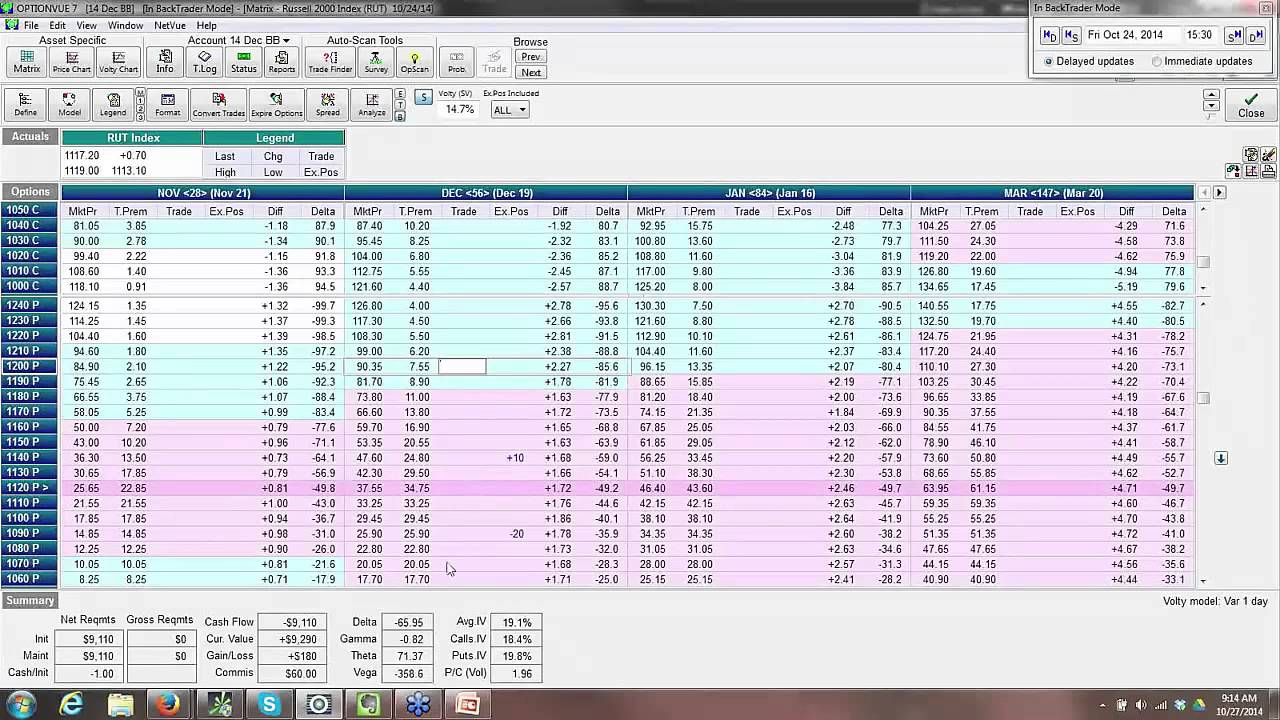Open Internet Explorer from taskbar
The width and height of the screenshot is (1280, 720).
(x=71, y=705)
